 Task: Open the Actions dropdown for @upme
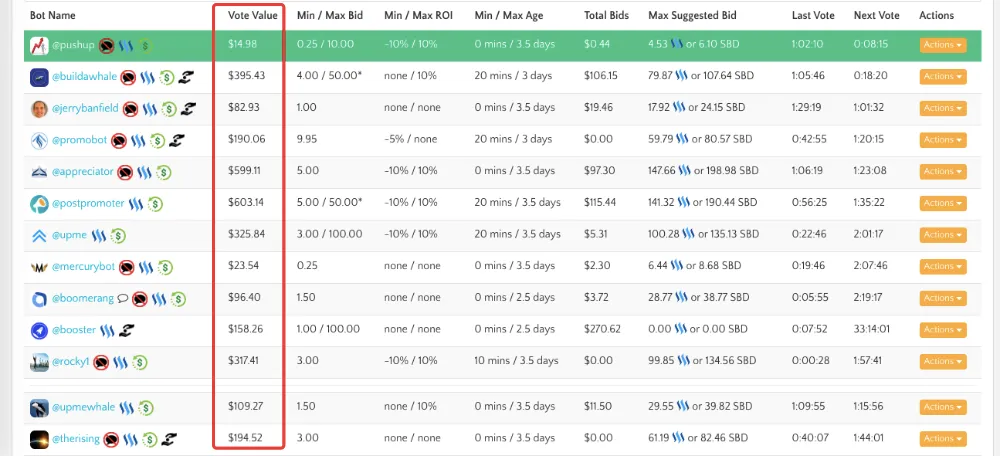coord(943,235)
